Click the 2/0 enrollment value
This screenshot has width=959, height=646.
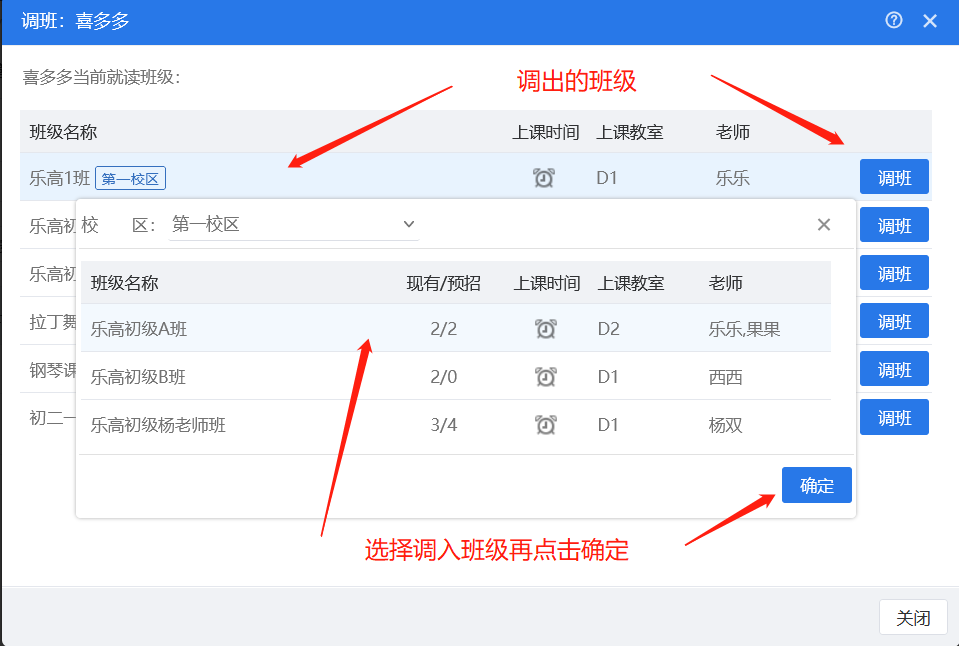(x=443, y=377)
